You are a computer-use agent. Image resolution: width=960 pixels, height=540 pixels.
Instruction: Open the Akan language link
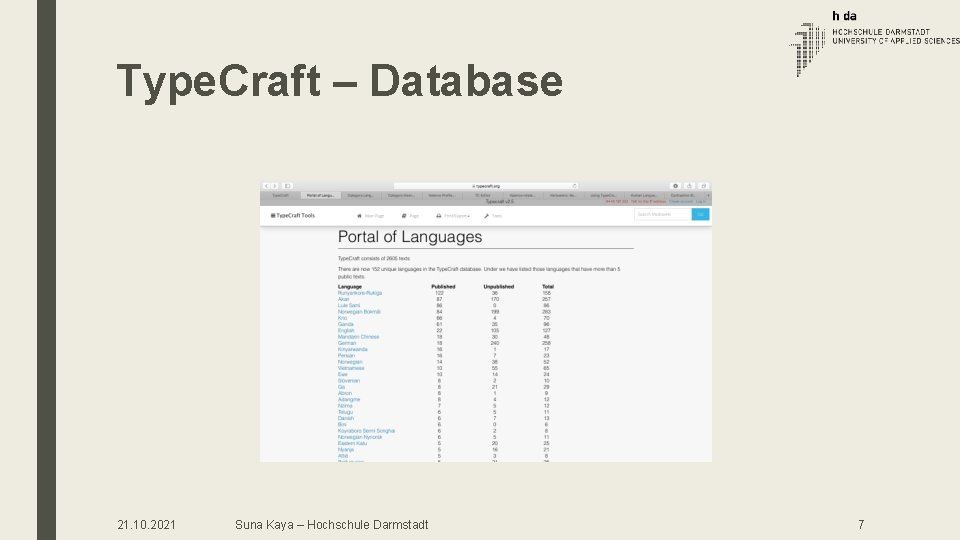click(x=343, y=299)
